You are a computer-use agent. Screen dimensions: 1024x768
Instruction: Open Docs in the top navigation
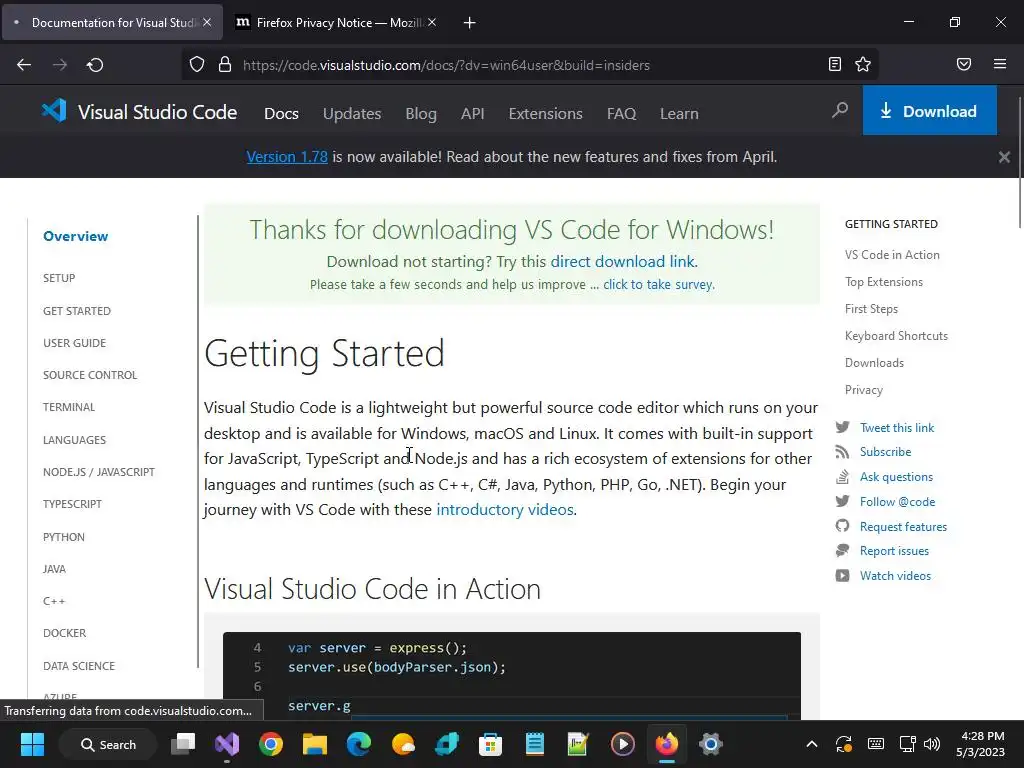point(281,114)
